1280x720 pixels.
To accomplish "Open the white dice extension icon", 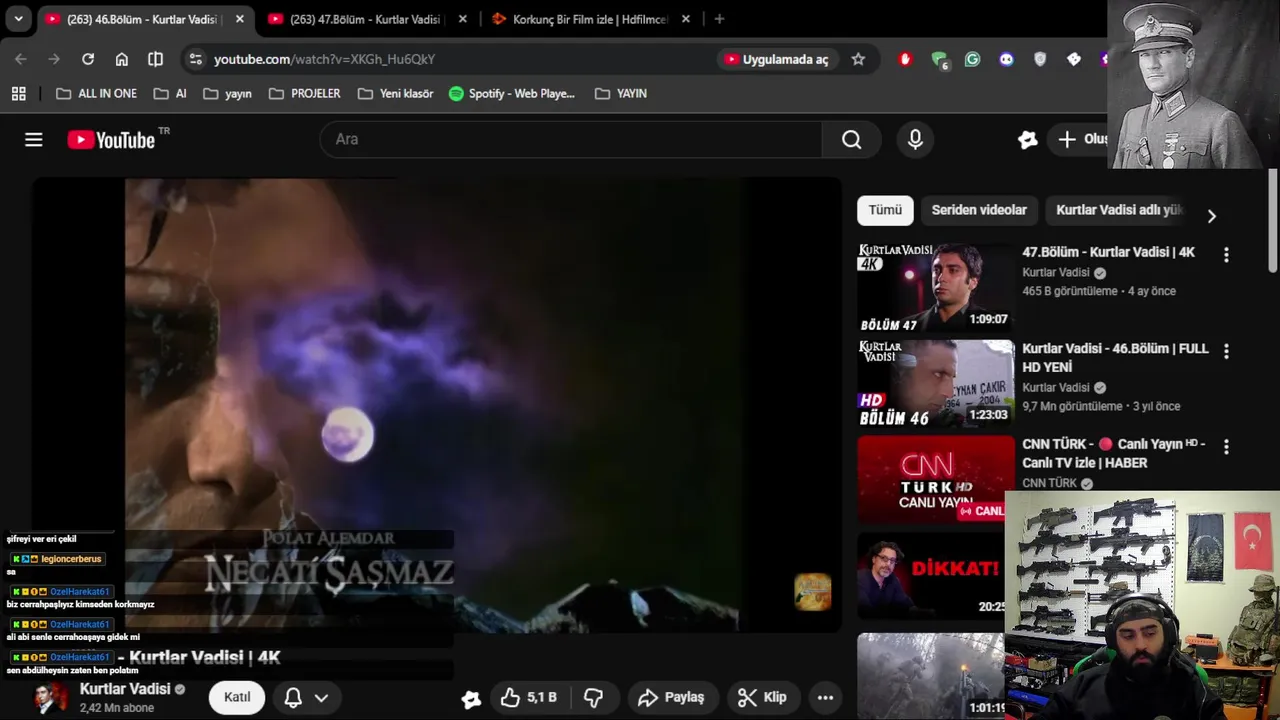I will 1074,59.
